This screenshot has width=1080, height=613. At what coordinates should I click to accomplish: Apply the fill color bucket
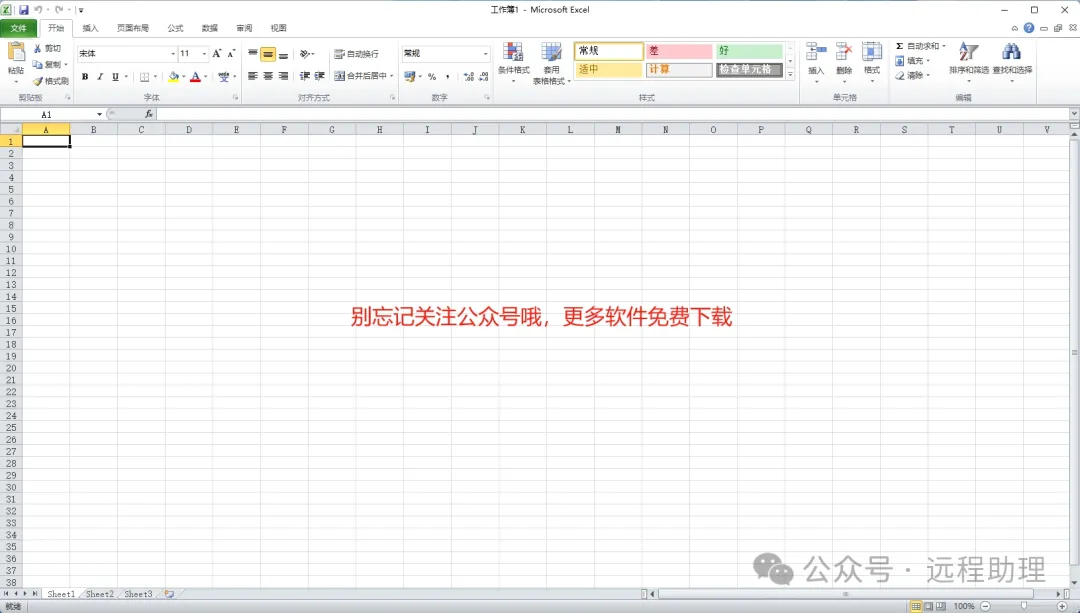[174, 76]
